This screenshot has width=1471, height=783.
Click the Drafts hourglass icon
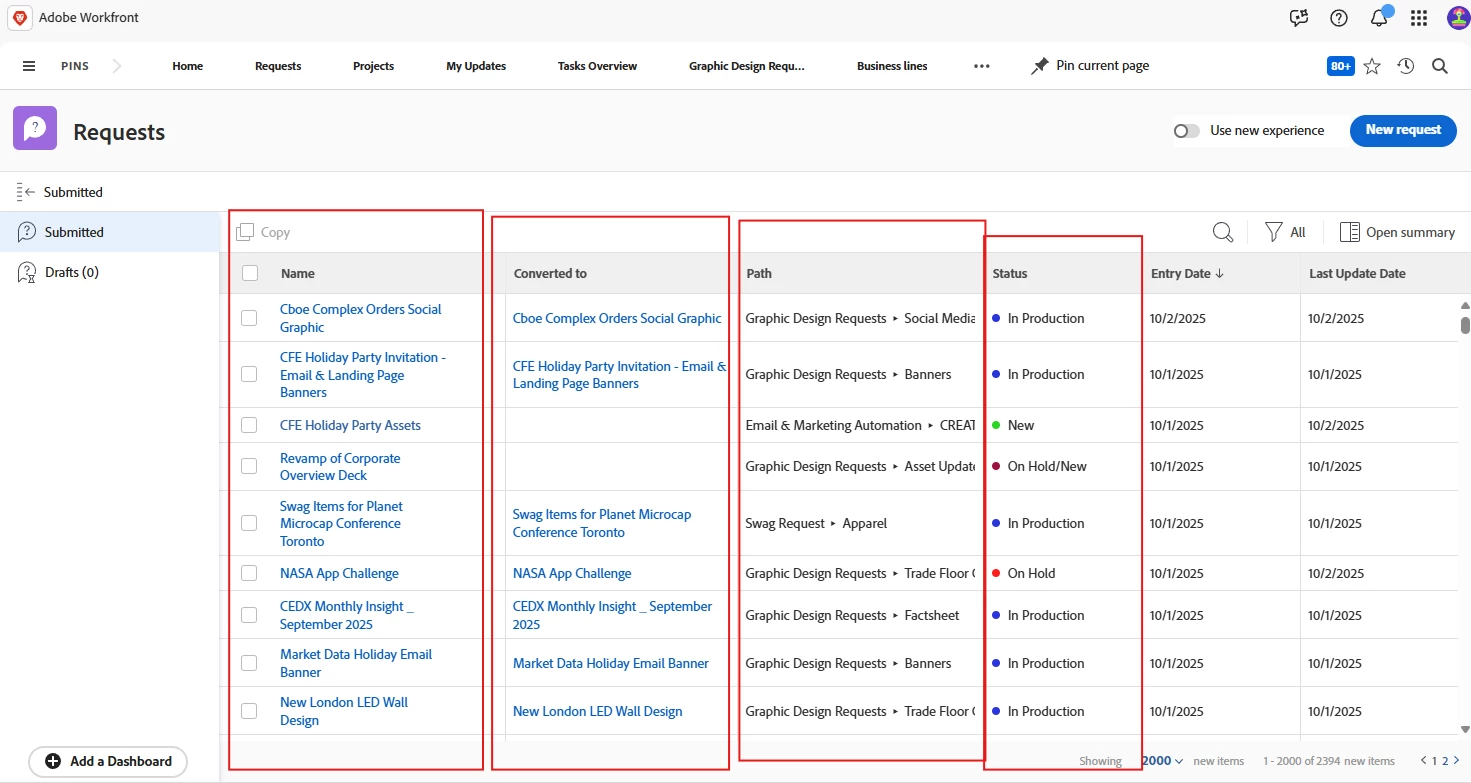coord(28,272)
